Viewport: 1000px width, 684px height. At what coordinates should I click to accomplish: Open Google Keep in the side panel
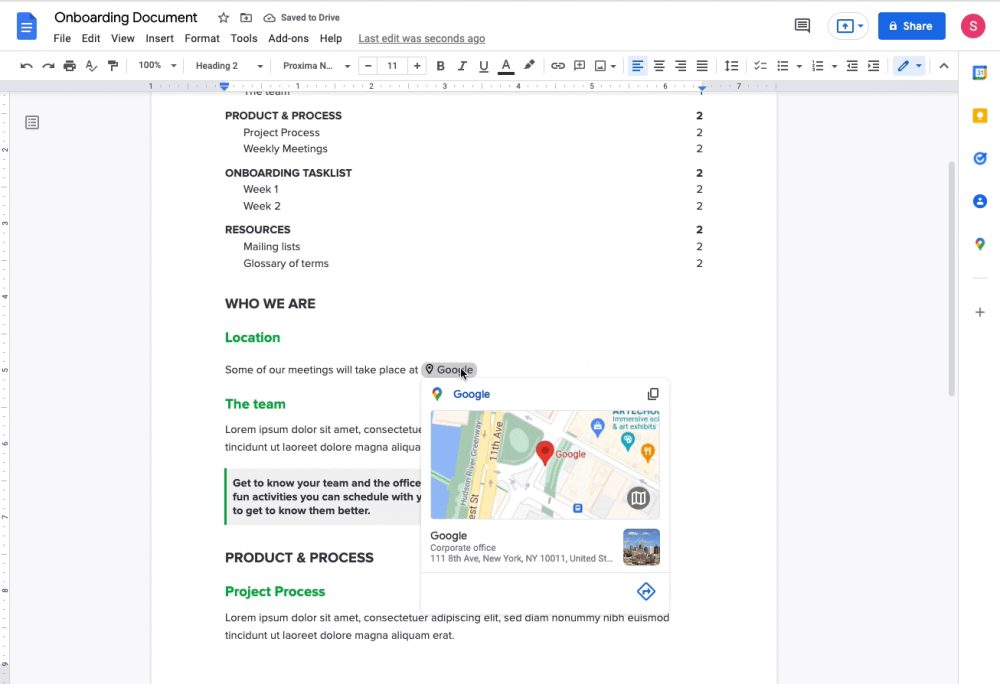point(980,115)
